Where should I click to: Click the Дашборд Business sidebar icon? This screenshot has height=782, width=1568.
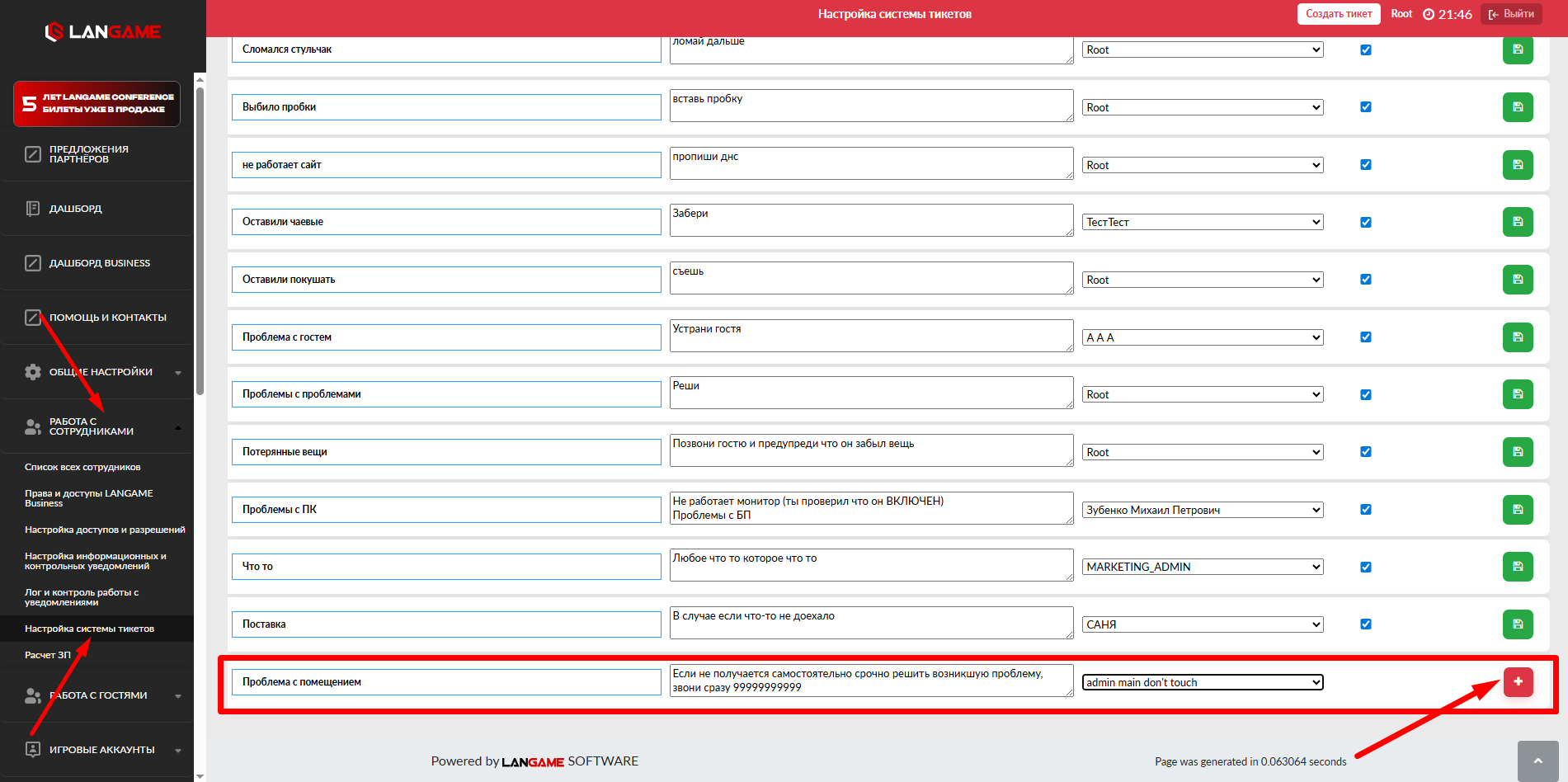(x=33, y=263)
